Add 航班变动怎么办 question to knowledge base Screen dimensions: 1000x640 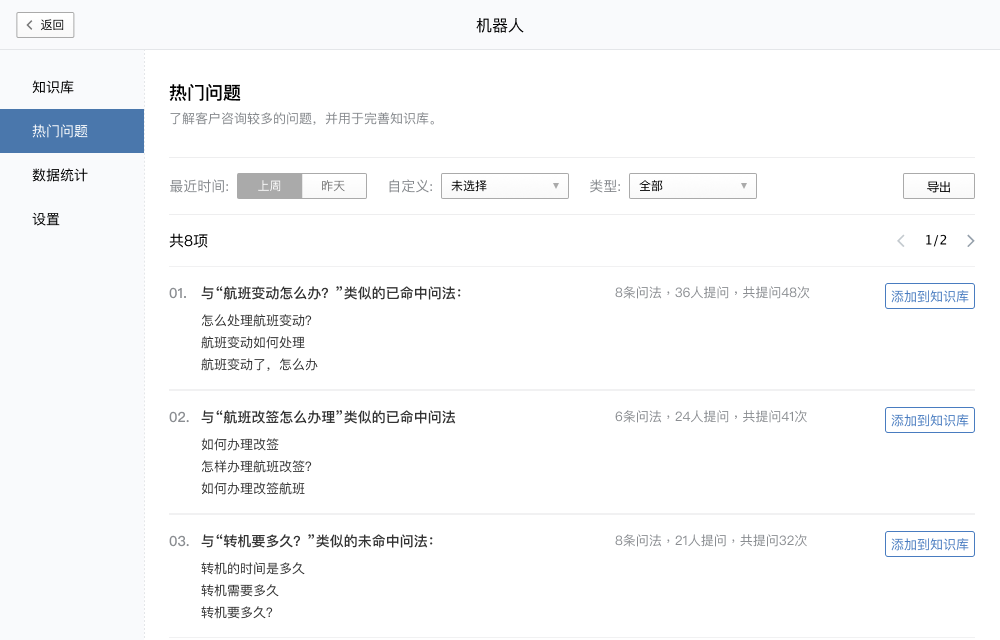click(929, 296)
